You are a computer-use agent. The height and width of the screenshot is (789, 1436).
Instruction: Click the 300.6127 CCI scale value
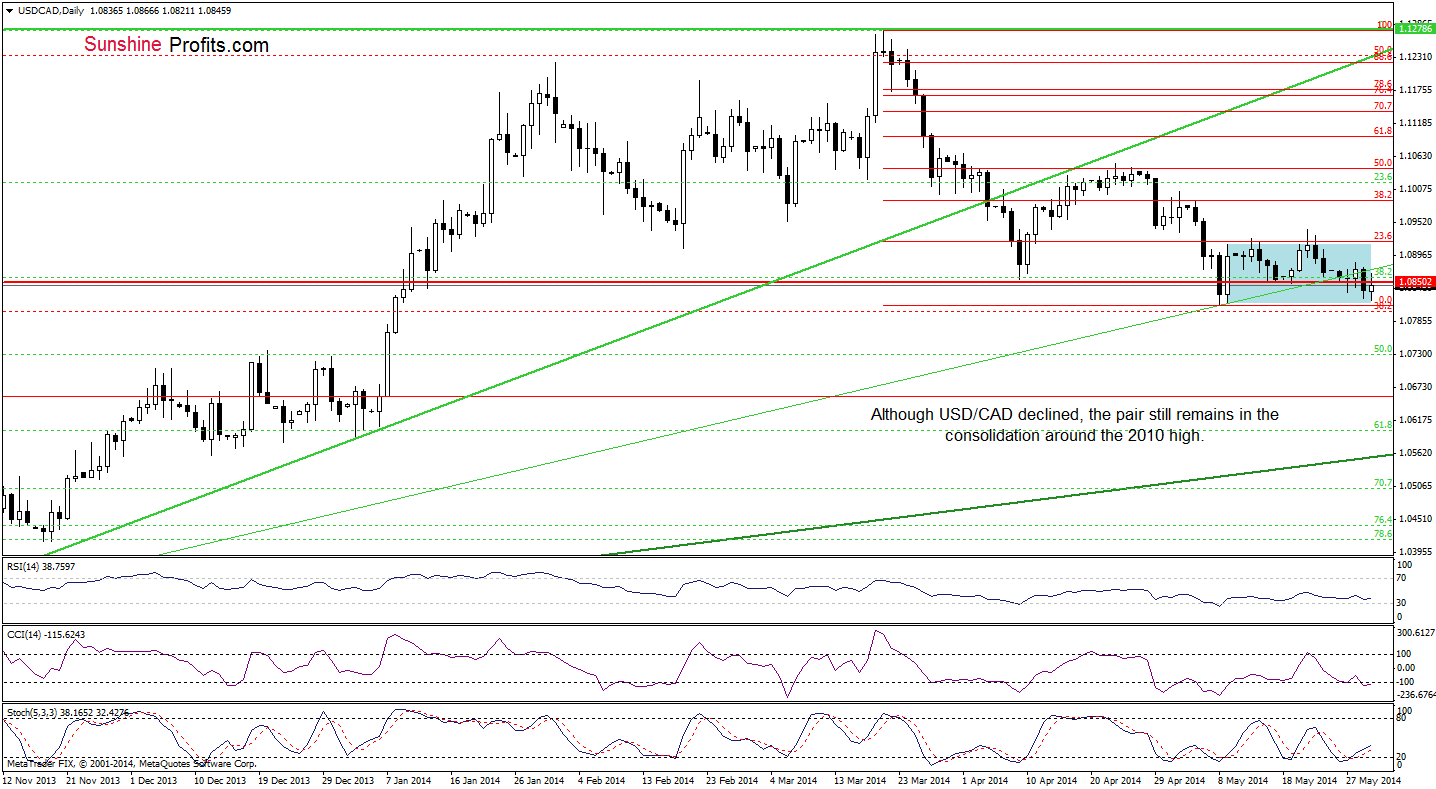(1416, 633)
